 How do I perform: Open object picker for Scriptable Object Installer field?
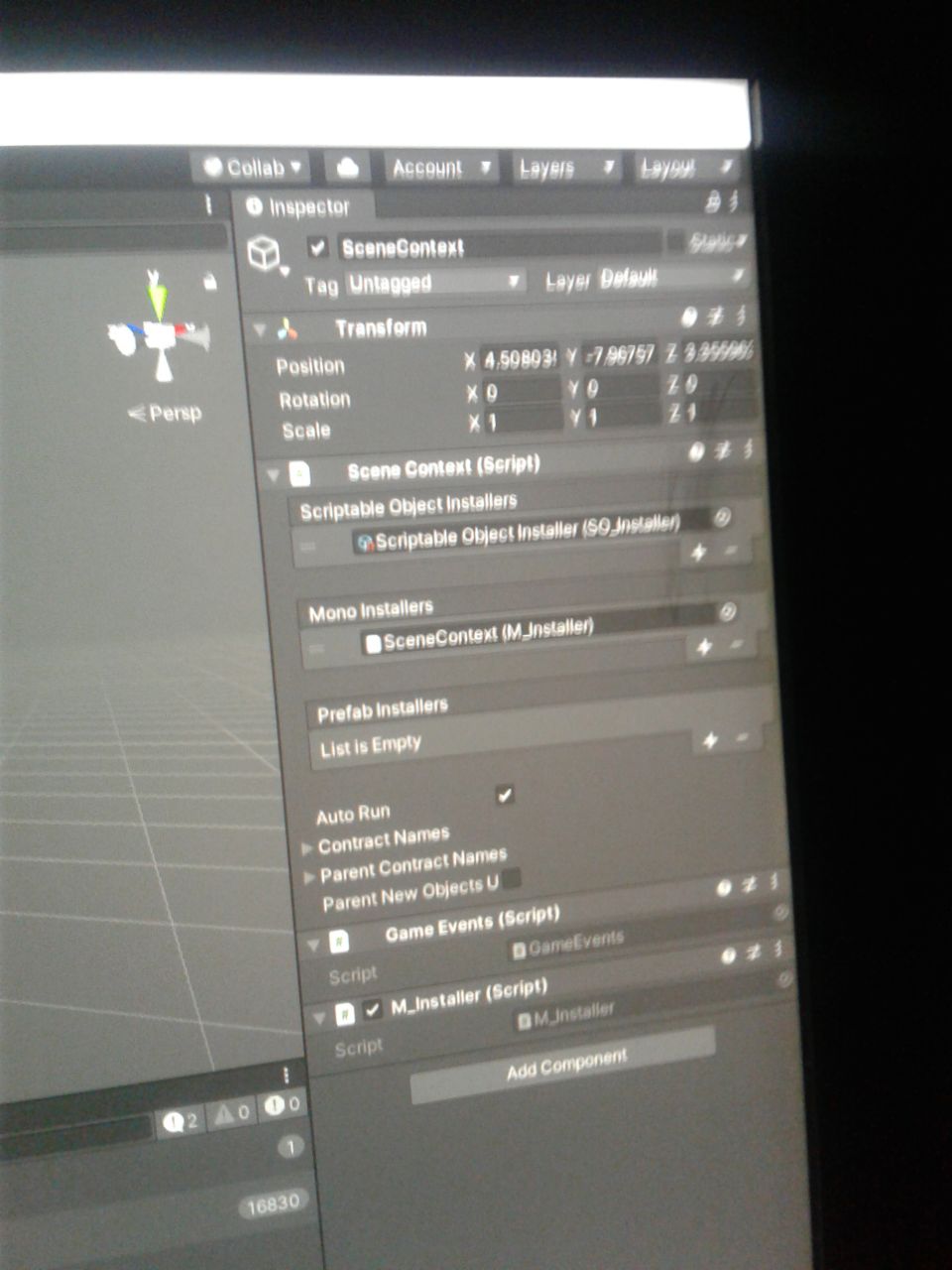[x=723, y=516]
